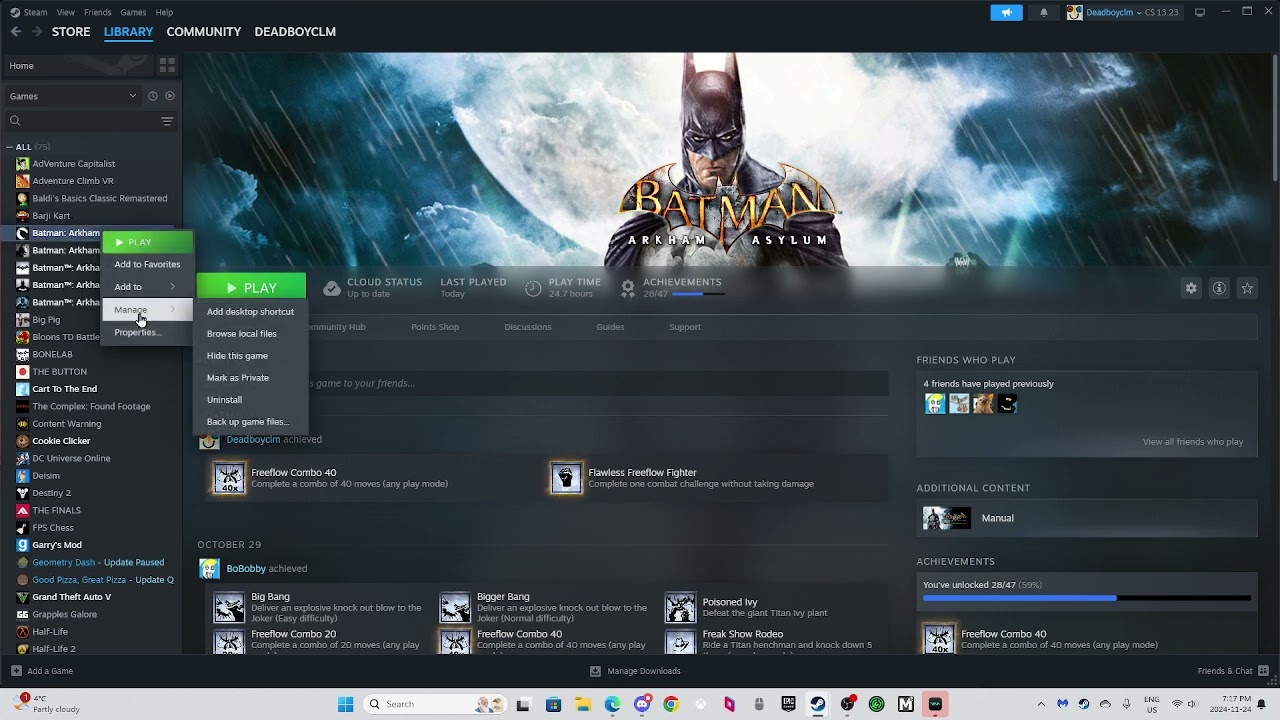Click the say-something-to-friends input box
Viewport: 1280px width, 720px height.
click(543, 383)
